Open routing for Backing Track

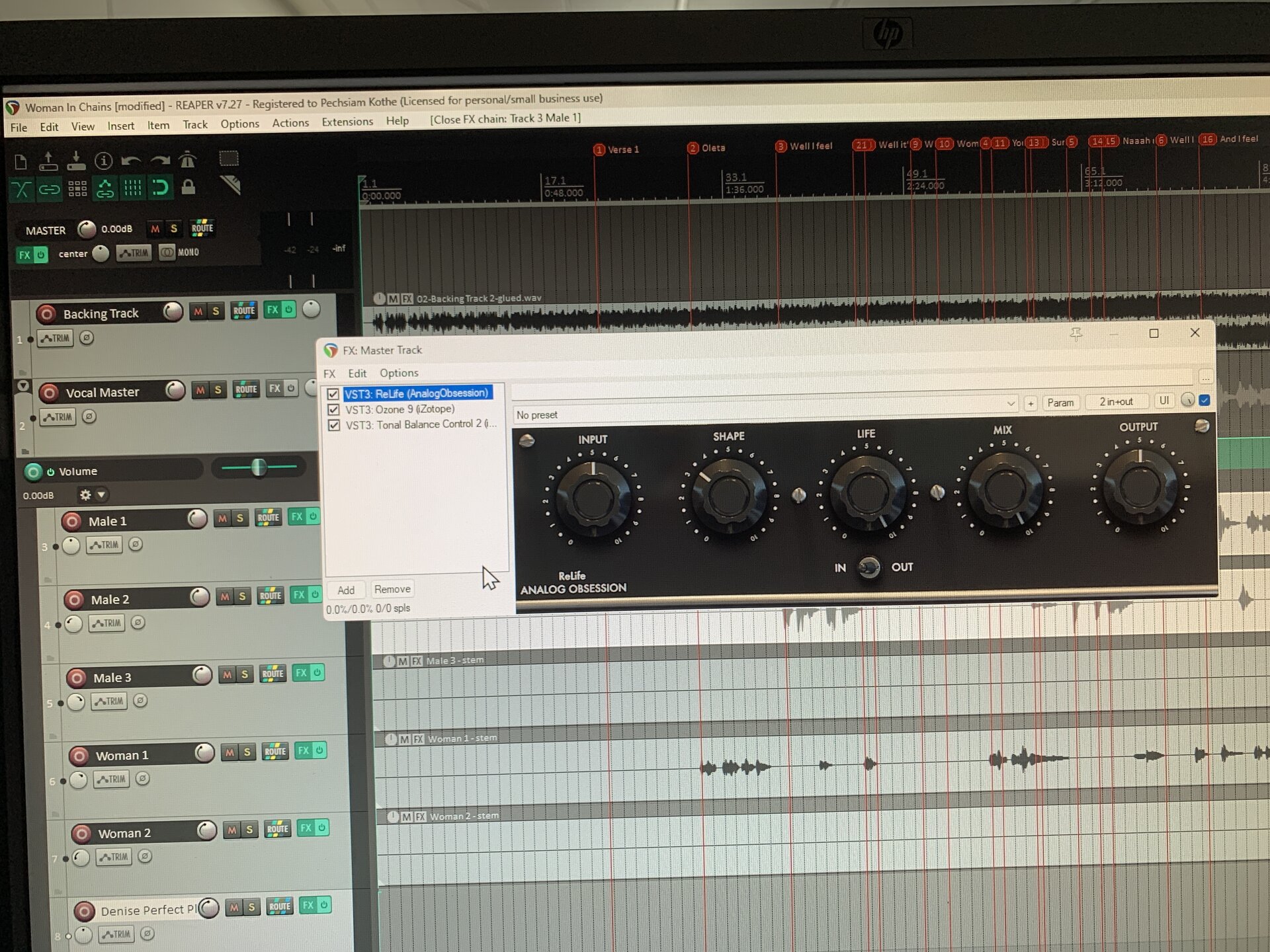(244, 310)
